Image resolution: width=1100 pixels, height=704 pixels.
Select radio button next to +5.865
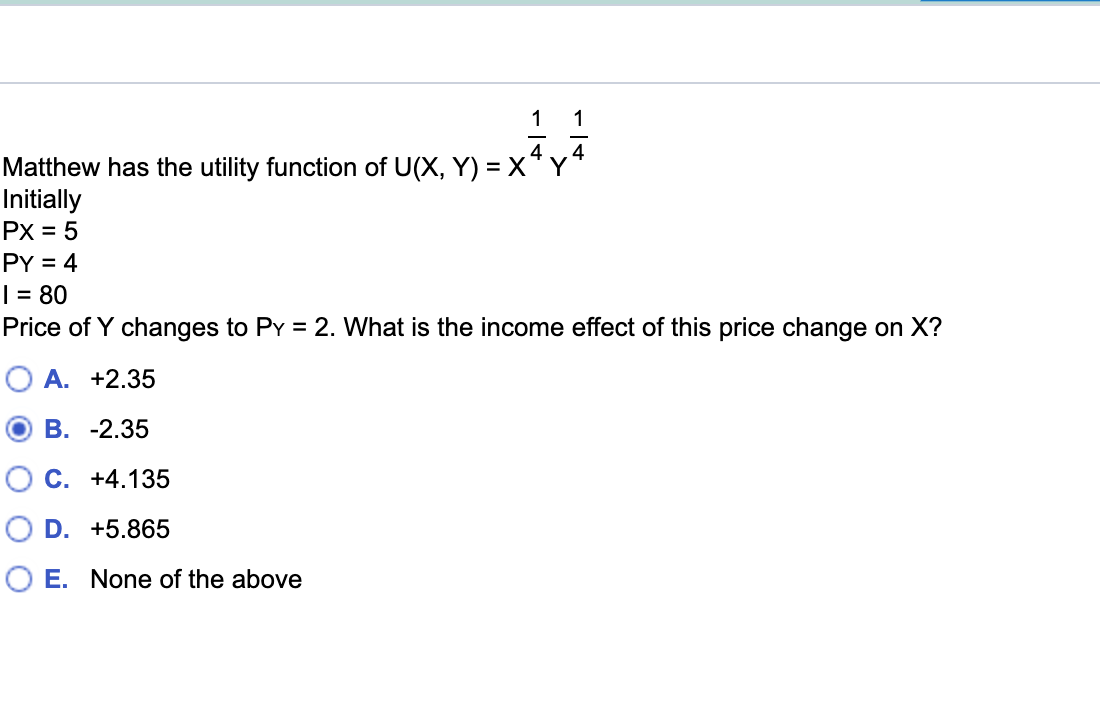click(18, 528)
